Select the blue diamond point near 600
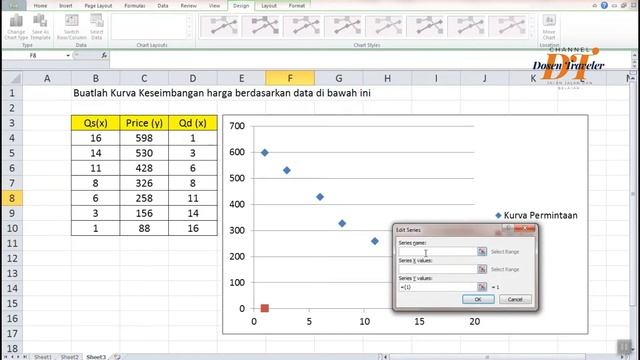 pyautogui.click(x=264, y=152)
